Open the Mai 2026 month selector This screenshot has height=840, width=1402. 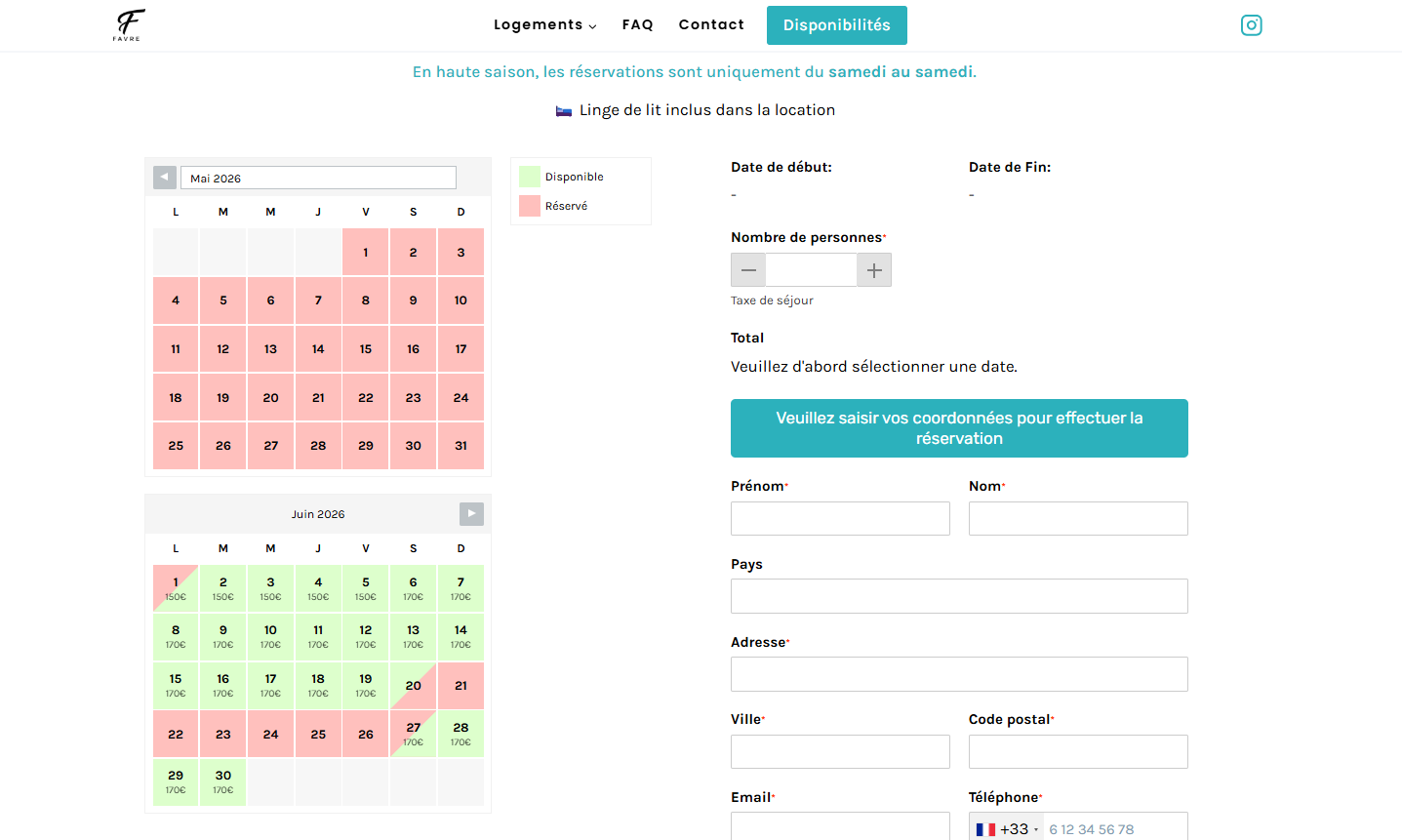318,178
